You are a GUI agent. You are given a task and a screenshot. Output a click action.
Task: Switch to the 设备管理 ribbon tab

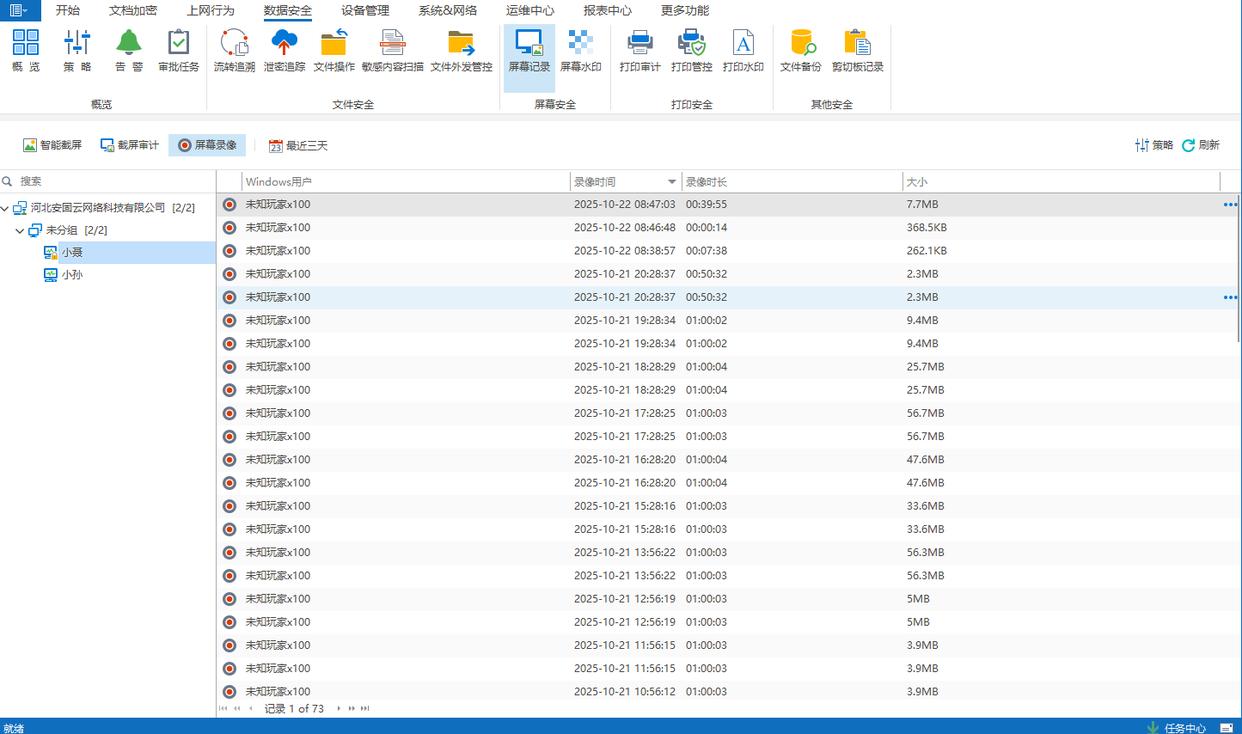365,11
